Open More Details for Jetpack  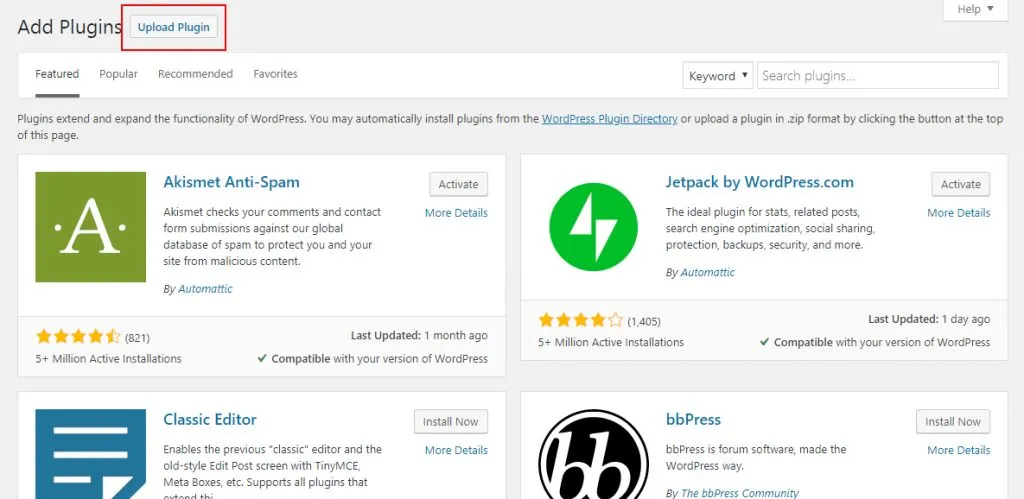(x=959, y=213)
